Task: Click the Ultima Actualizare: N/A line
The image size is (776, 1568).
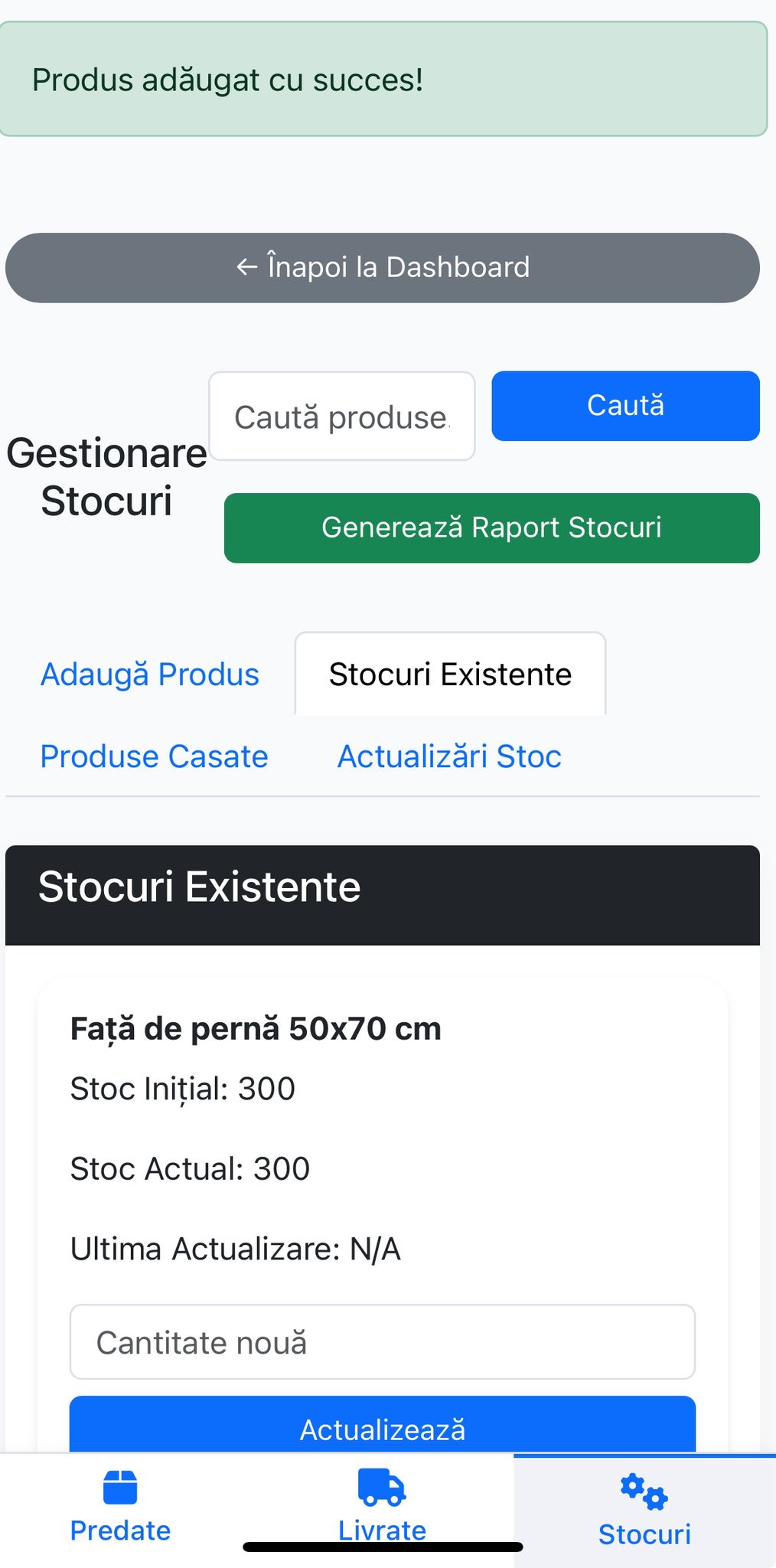Action: [x=235, y=1249]
